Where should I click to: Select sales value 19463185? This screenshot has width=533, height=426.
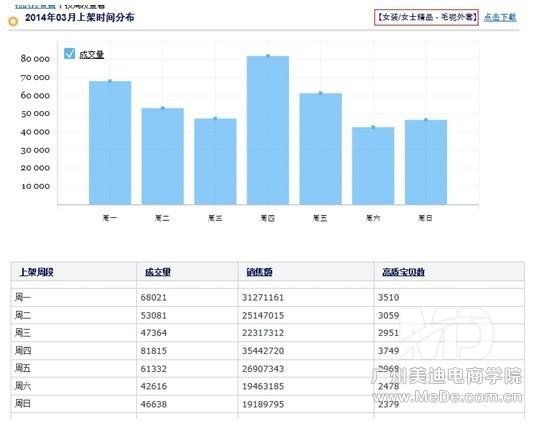tap(263, 386)
